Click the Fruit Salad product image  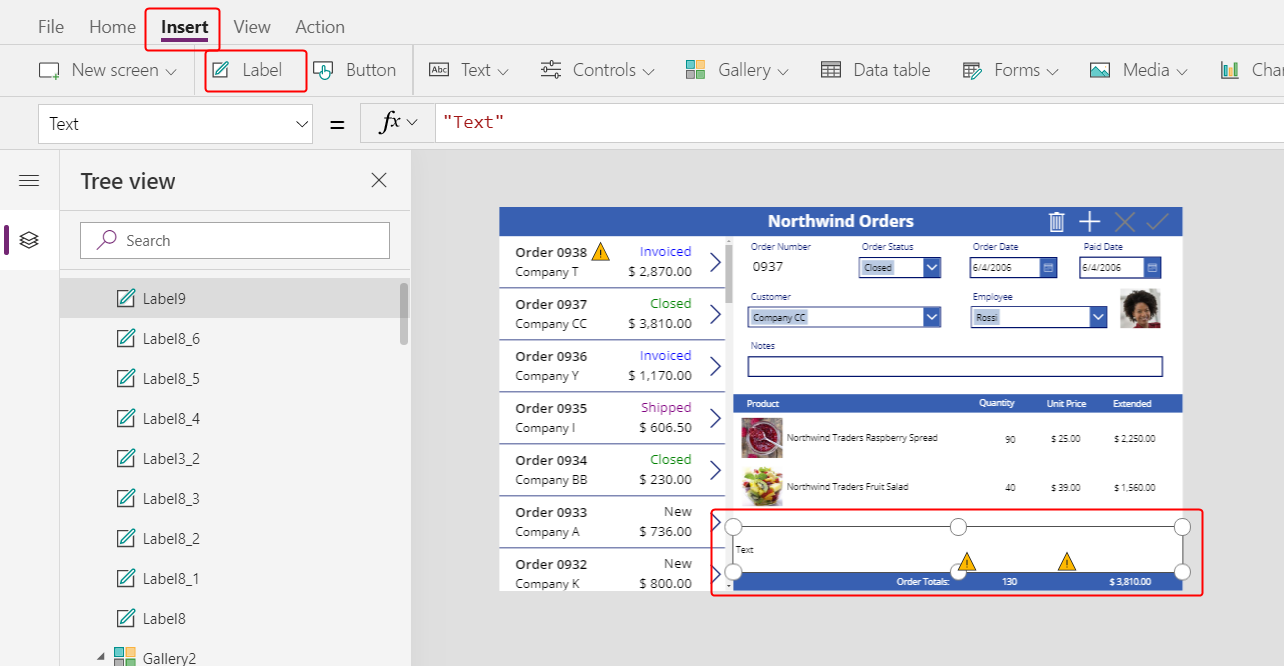[762, 487]
